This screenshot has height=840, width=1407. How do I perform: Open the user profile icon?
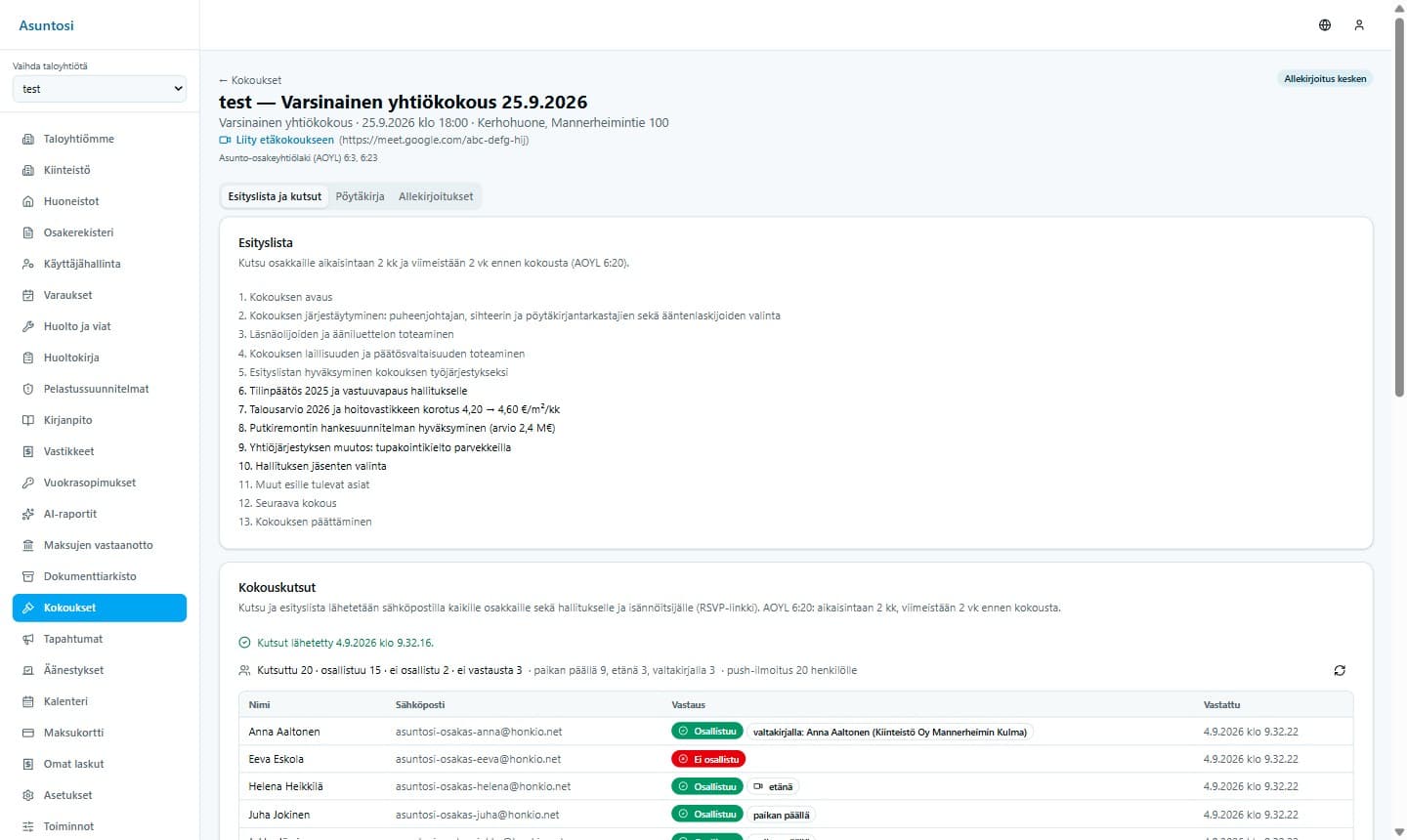point(1359,25)
